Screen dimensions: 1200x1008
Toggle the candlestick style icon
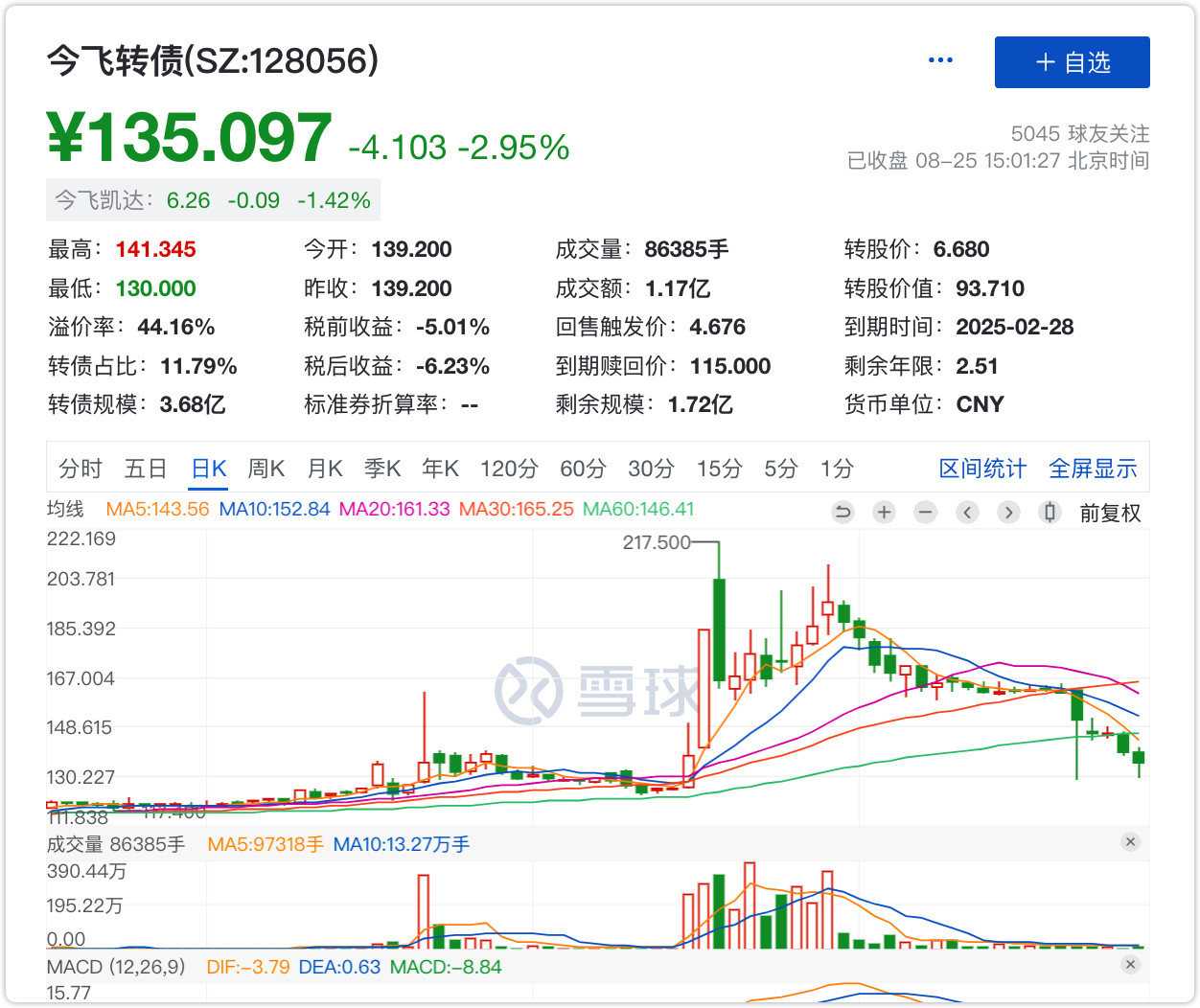tap(1050, 513)
